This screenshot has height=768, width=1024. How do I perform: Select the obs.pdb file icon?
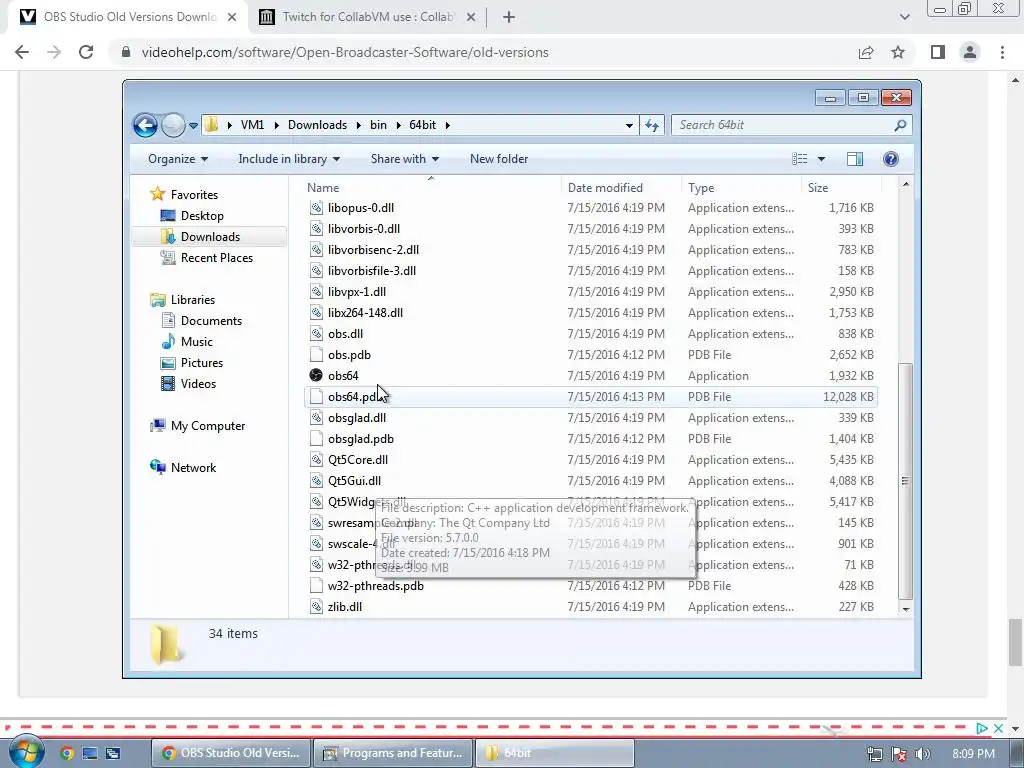(x=316, y=355)
